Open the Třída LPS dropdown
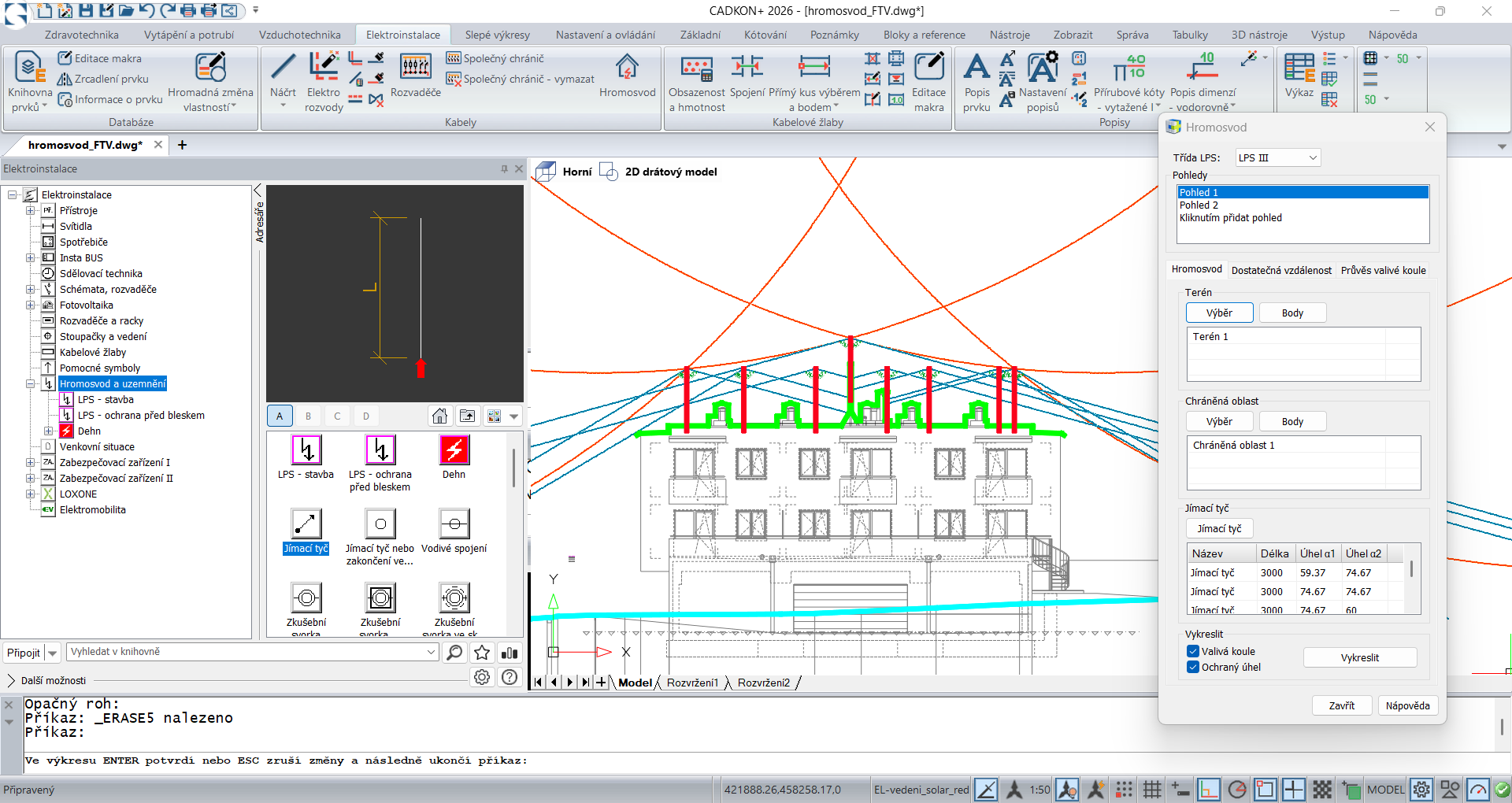 [x=1277, y=157]
